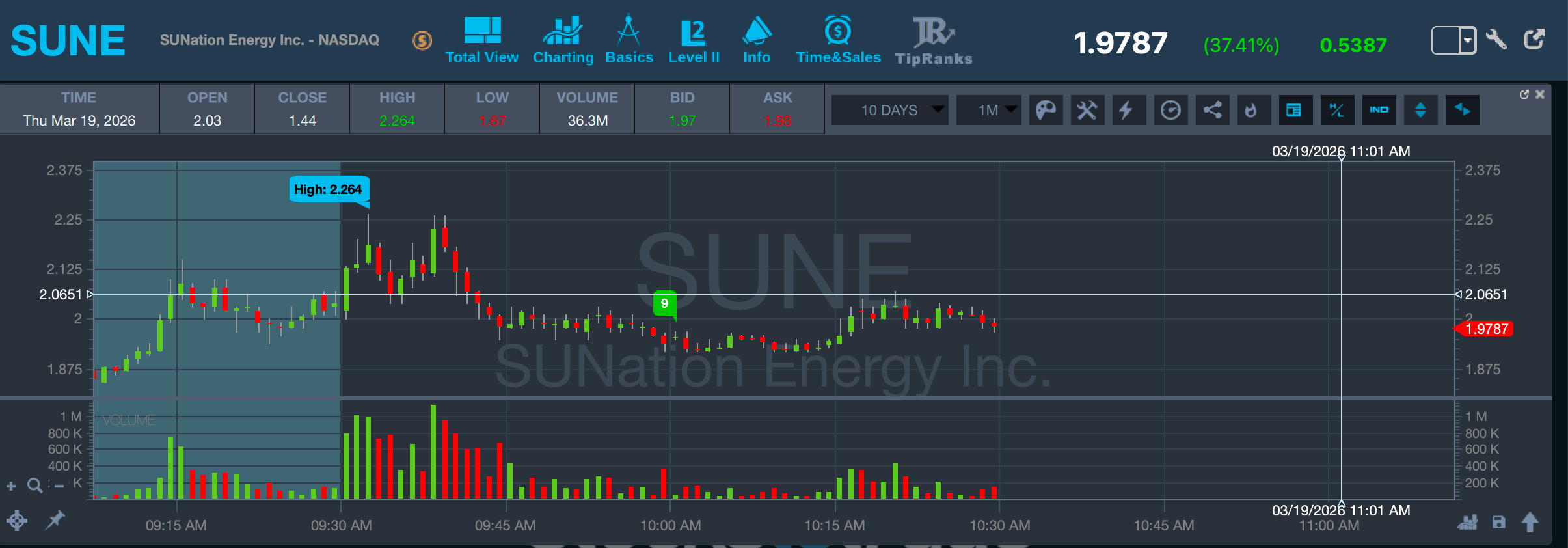Viewport: 1568px width, 548px height.
Task: Click the orange dollar coin icon
Action: click(422, 41)
